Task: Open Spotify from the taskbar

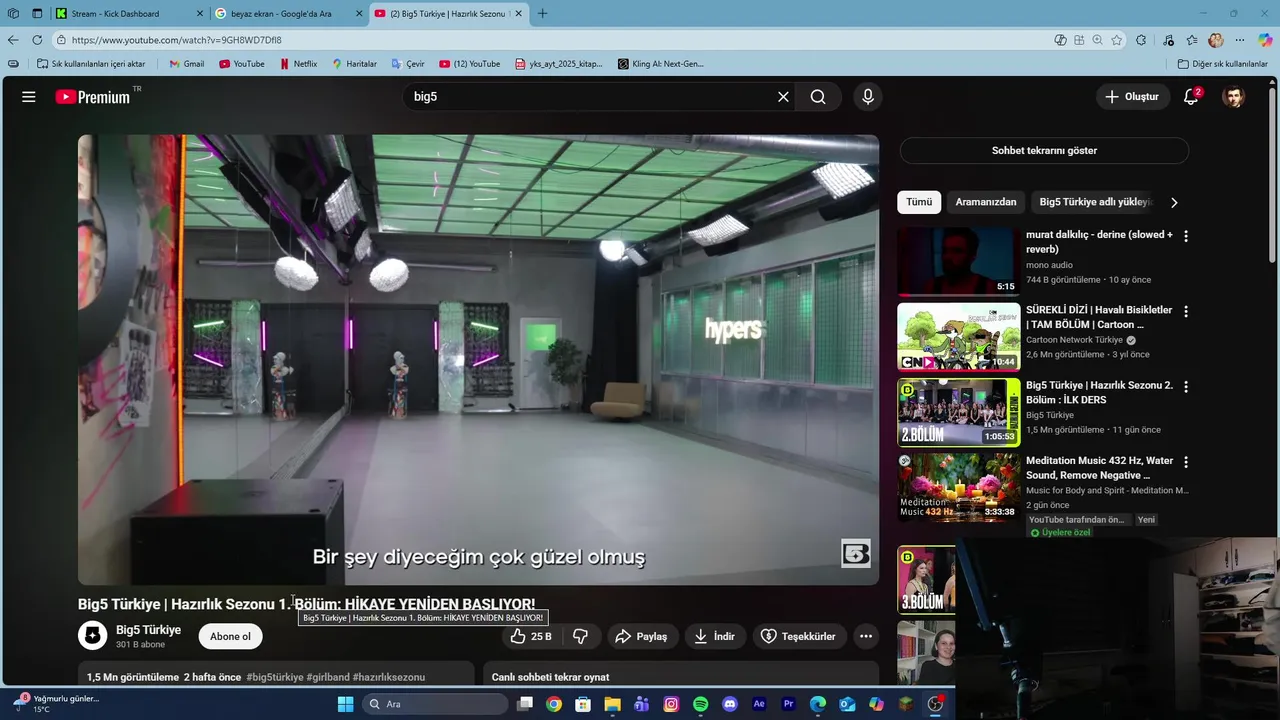Action: tap(700, 704)
